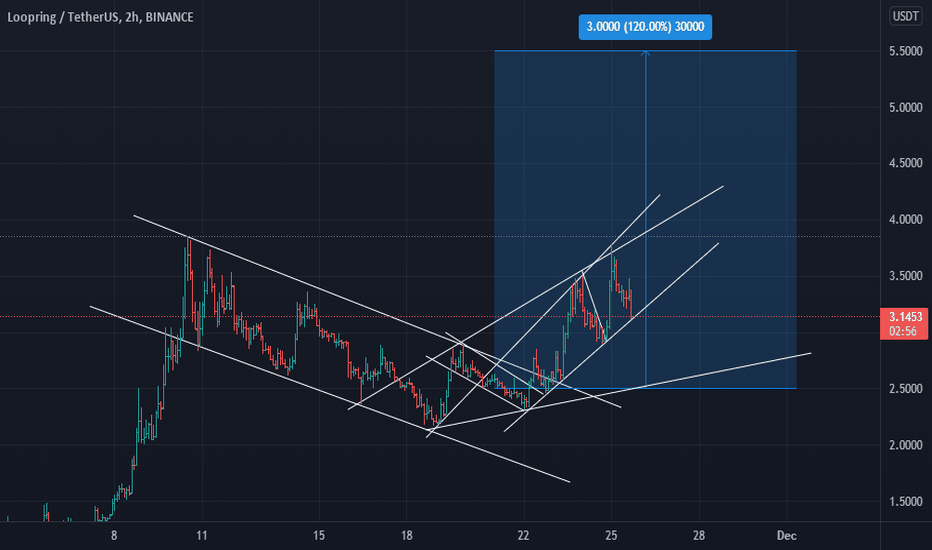Click the date label 25 on time axis
Image resolution: width=932 pixels, height=550 pixels.
(611, 536)
